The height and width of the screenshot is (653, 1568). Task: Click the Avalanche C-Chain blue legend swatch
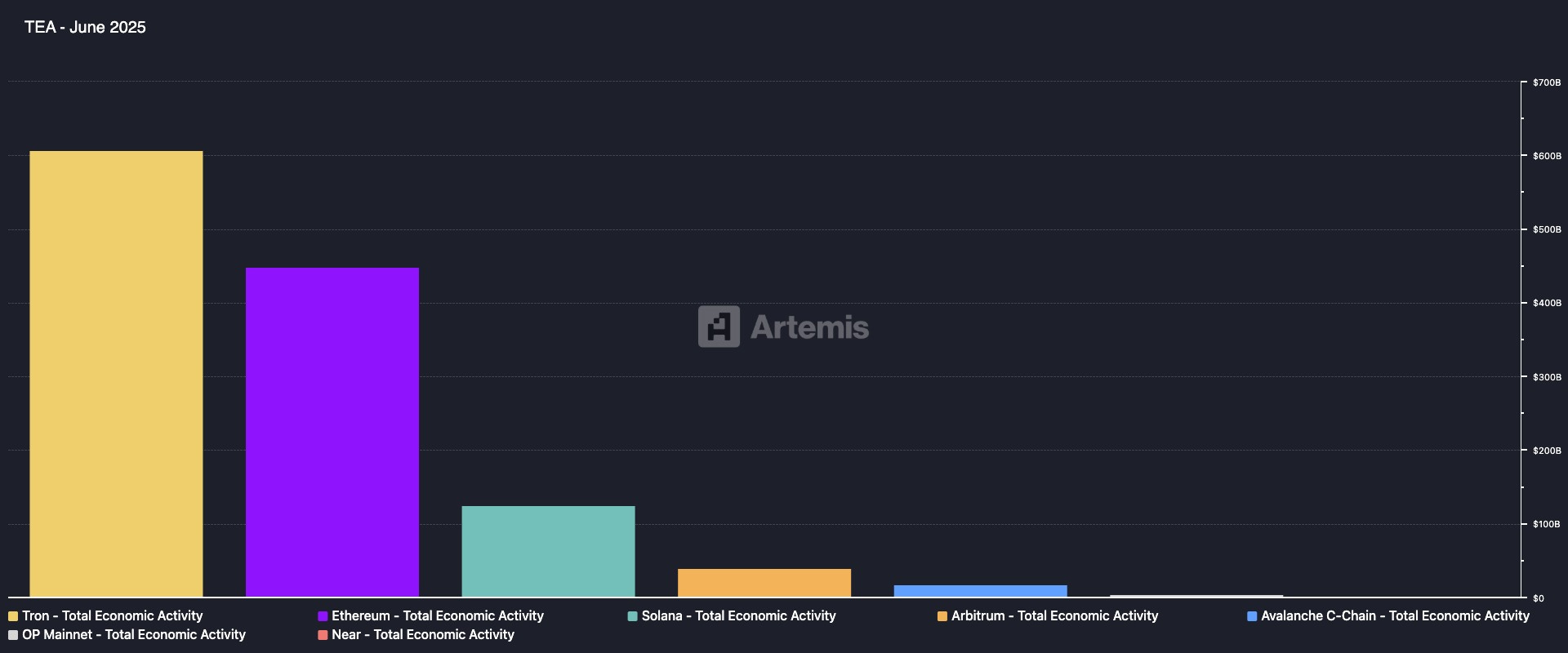(x=1252, y=616)
